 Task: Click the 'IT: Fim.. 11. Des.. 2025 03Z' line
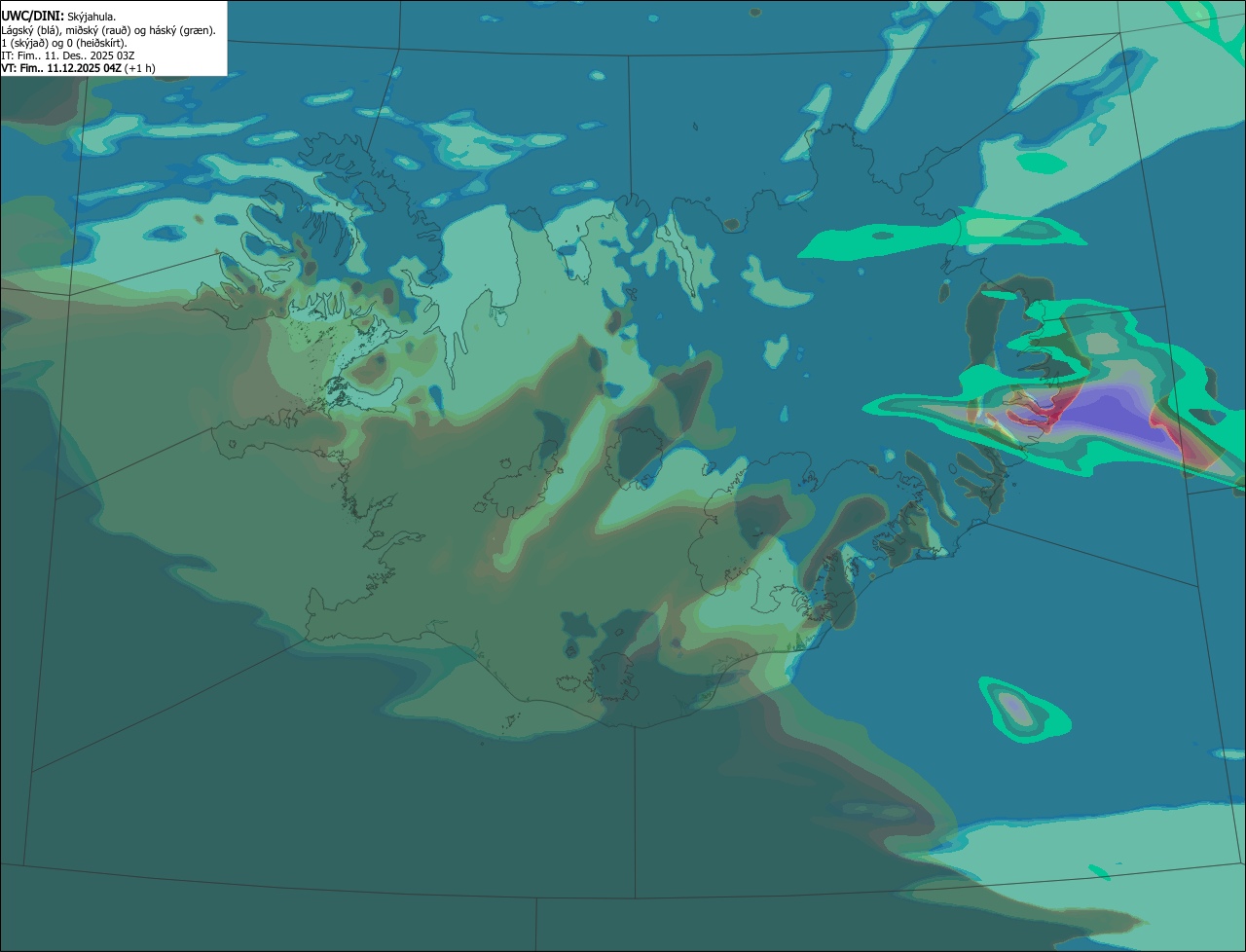(67, 55)
